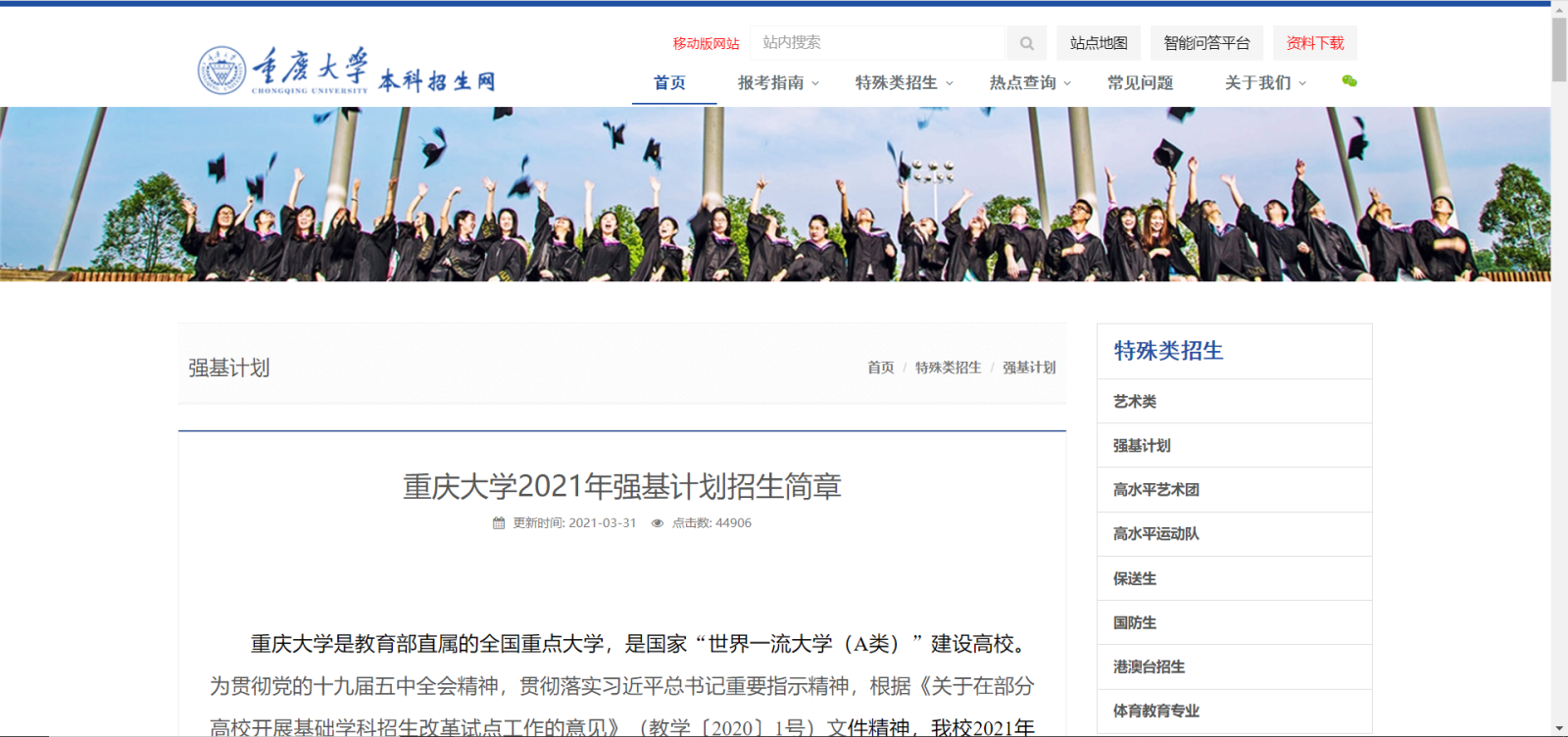1568x737 pixels.
Task: Click the 更新时间 2021-03-31 text
Action: [574, 523]
